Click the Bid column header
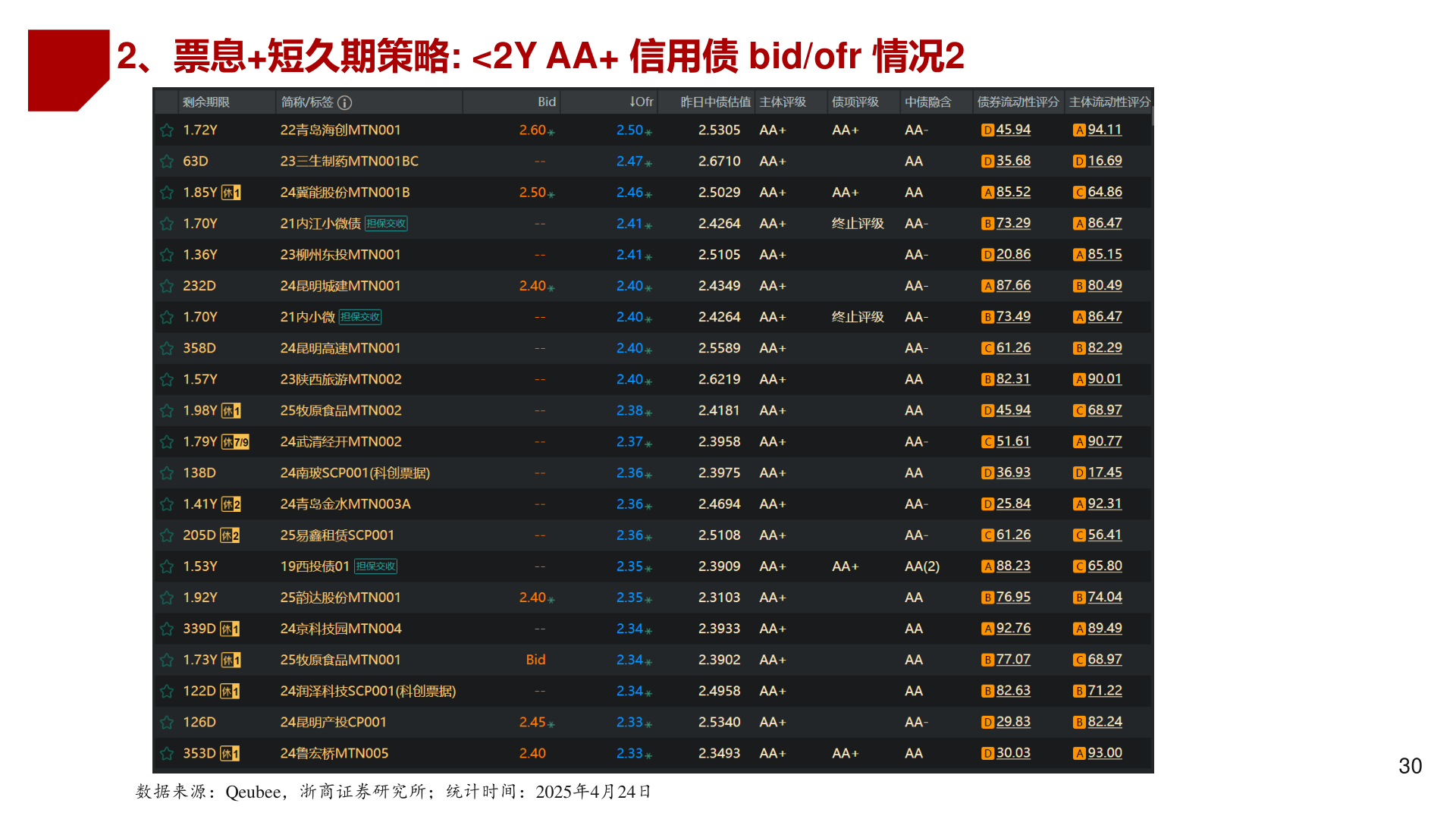The image size is (1456, 819). point(546,102)
